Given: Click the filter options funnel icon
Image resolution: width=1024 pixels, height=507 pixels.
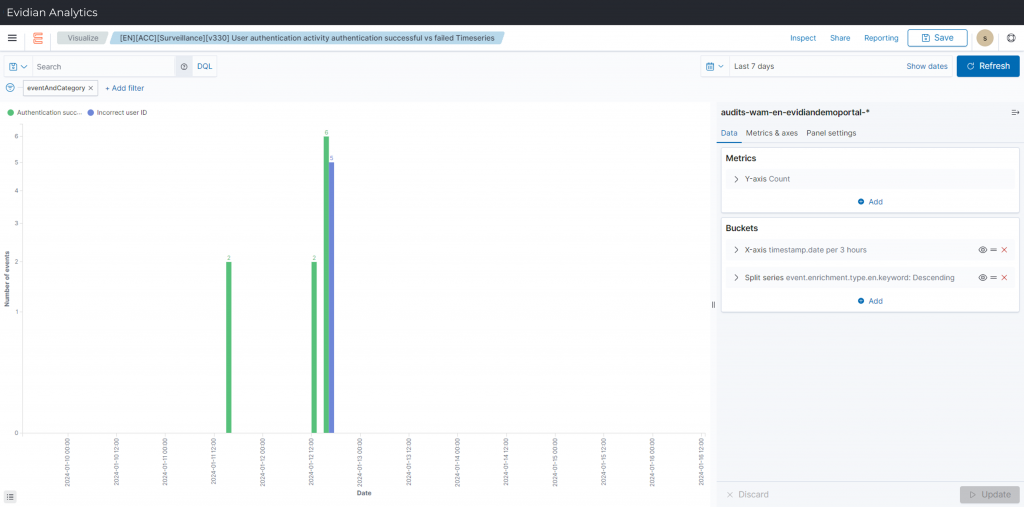Looking at the screenshot, I should [x=10, y=88].
